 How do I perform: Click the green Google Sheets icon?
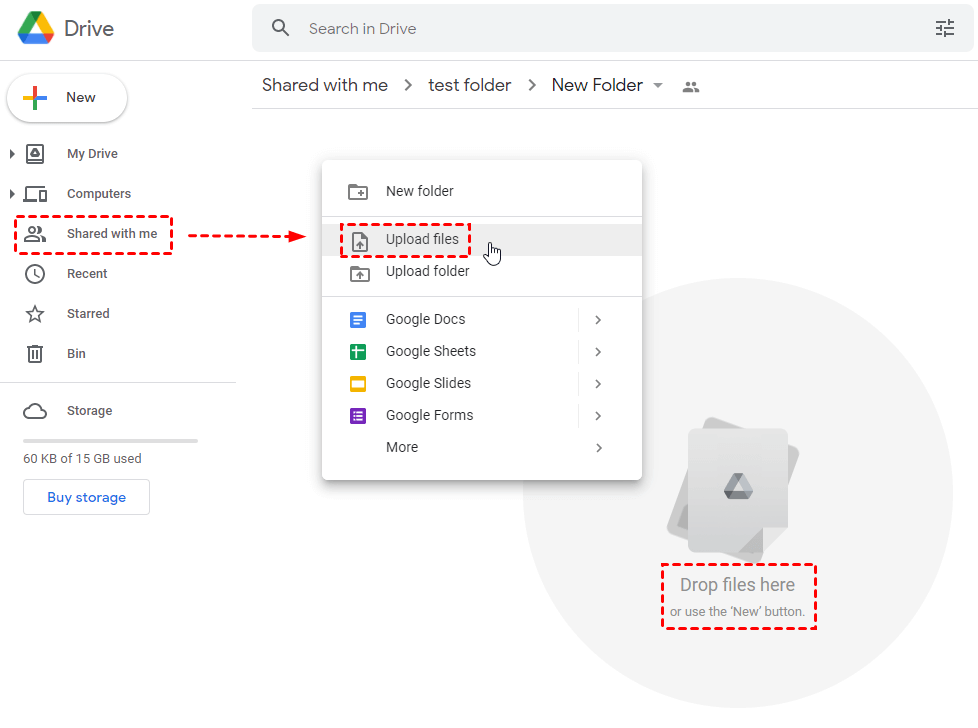point(358,352)
